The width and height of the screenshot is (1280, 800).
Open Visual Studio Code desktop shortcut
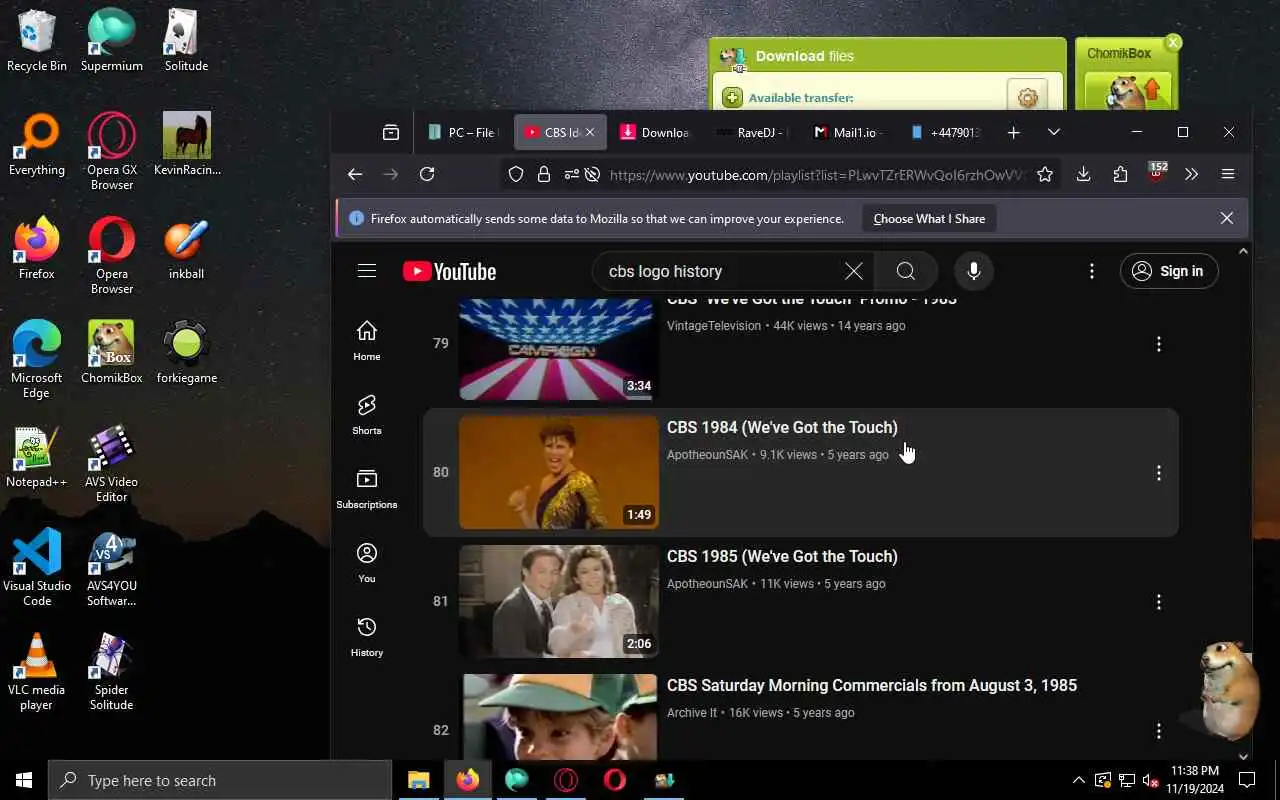click(37, 568)
